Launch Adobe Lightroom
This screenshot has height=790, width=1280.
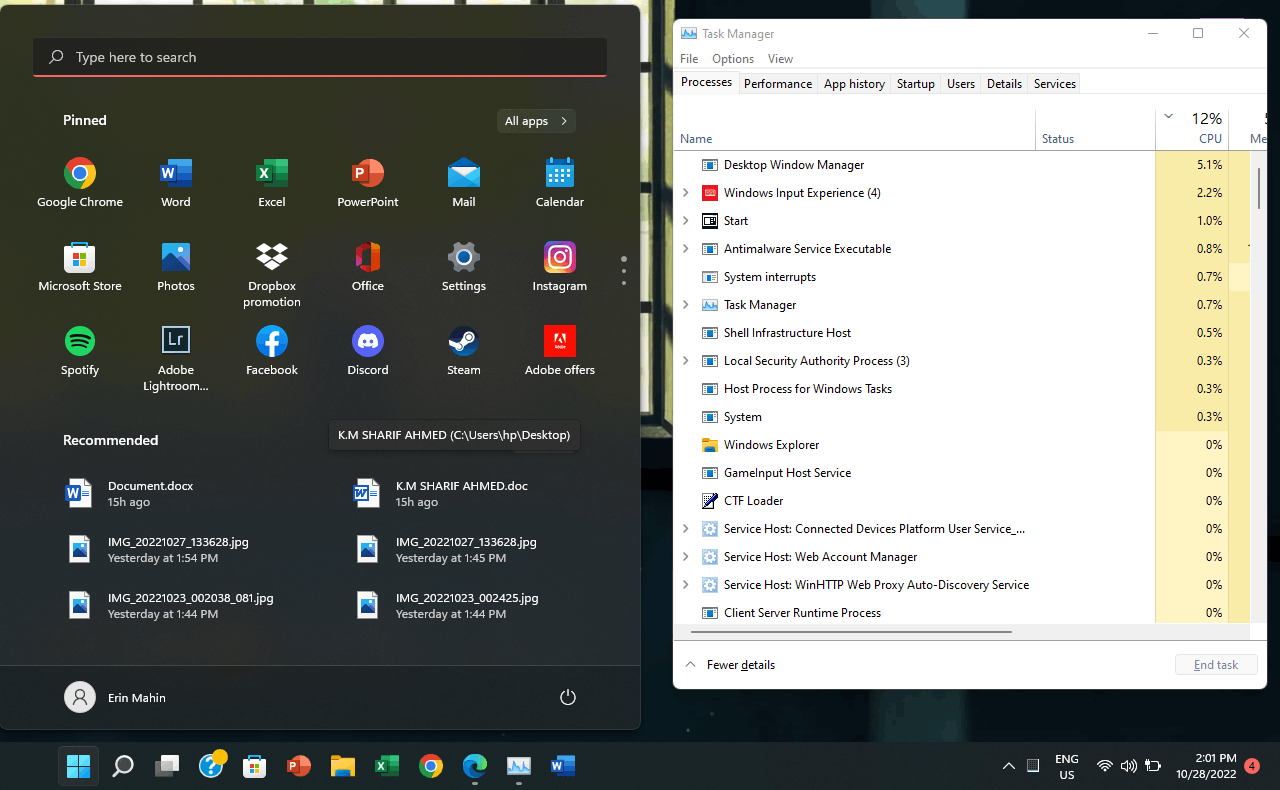176,358
